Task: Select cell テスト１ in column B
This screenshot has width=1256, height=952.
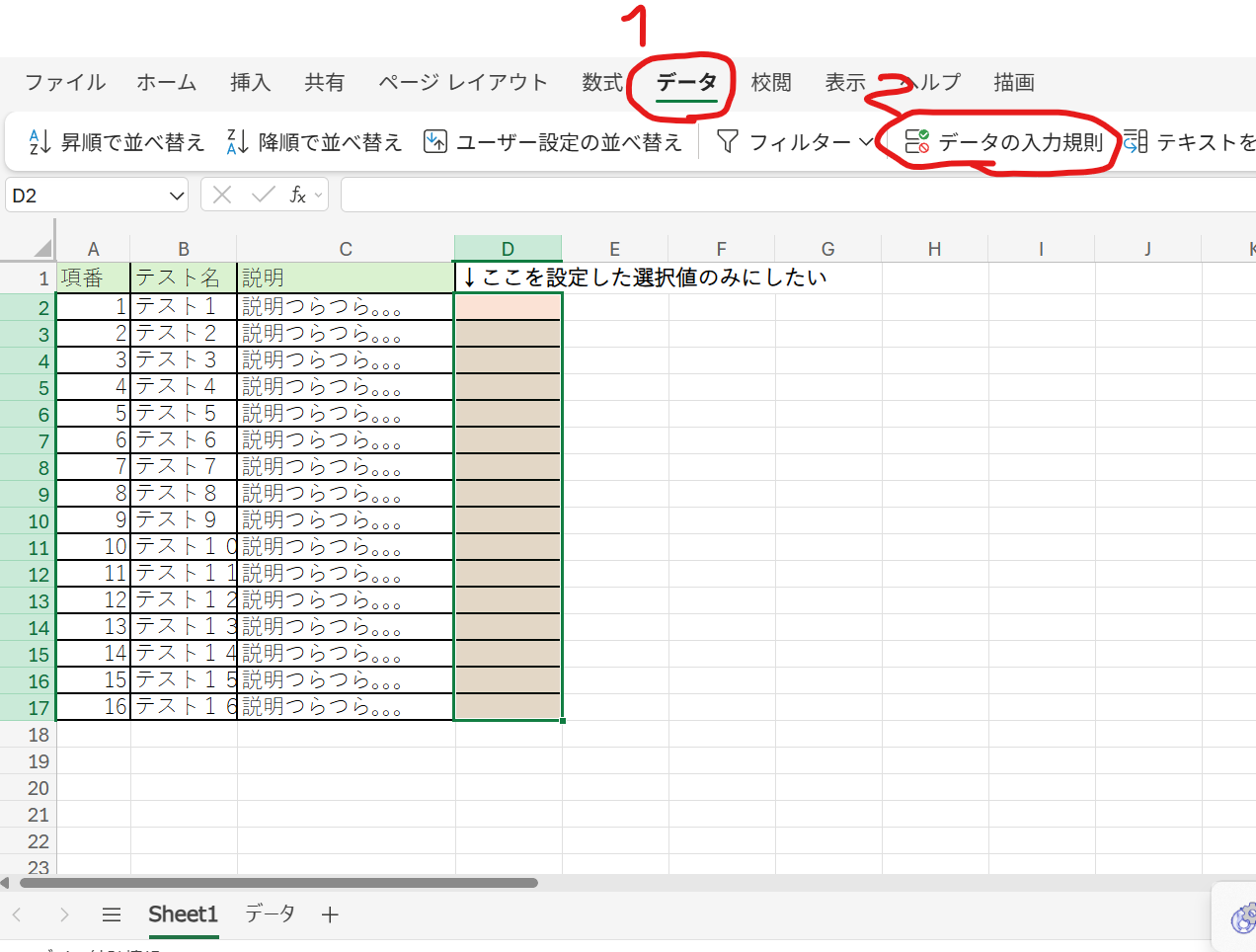Action: pyautogui.click(x=184, y=307)
